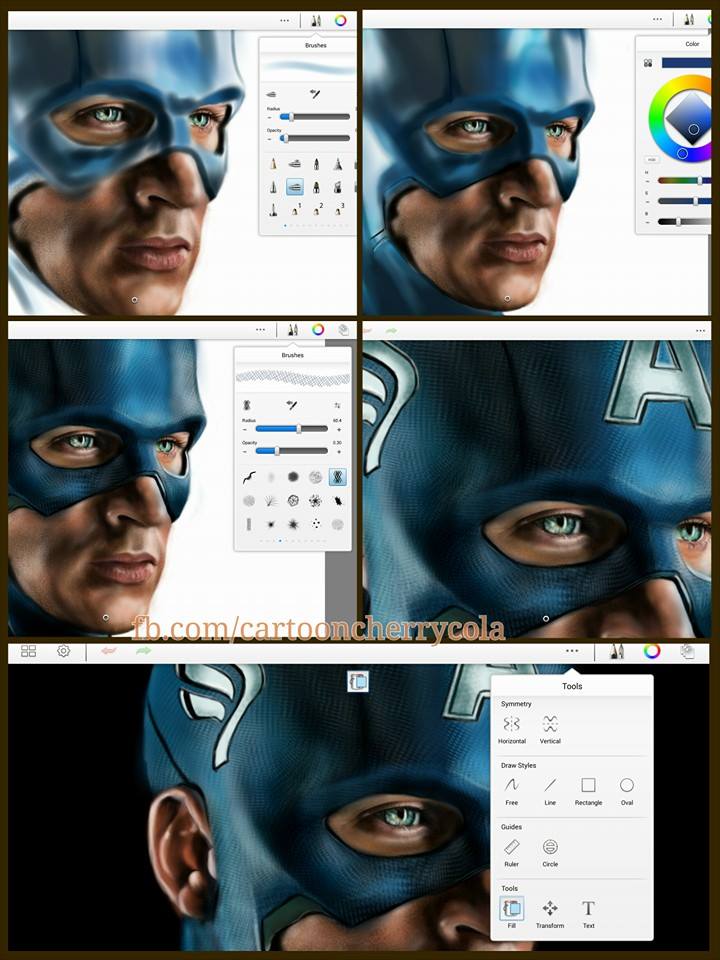
Task: Select the fan-shaped grass brush
Action: click(271, 501)
